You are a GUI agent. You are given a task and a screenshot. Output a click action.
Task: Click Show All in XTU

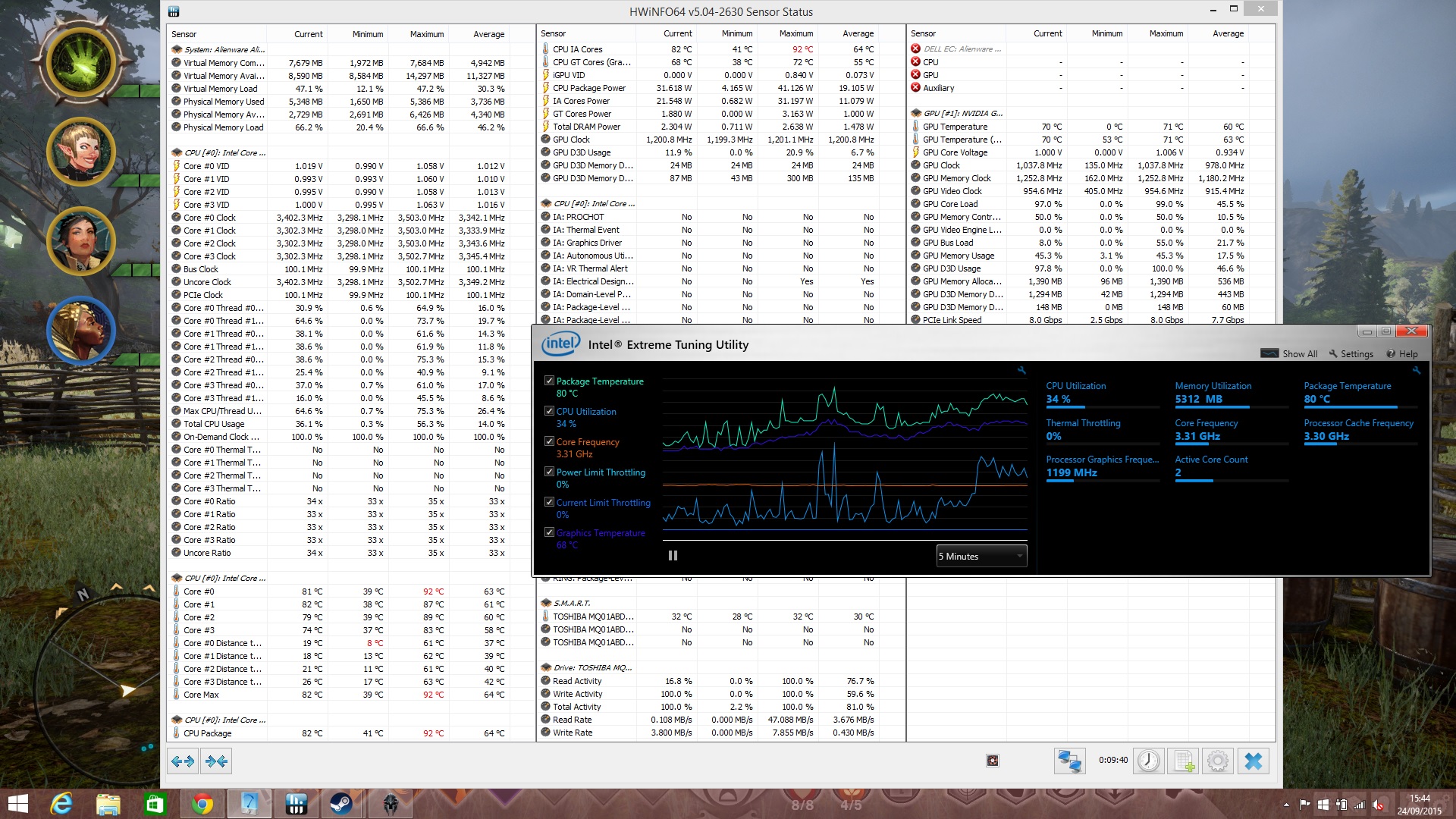tap(1289, 353)
